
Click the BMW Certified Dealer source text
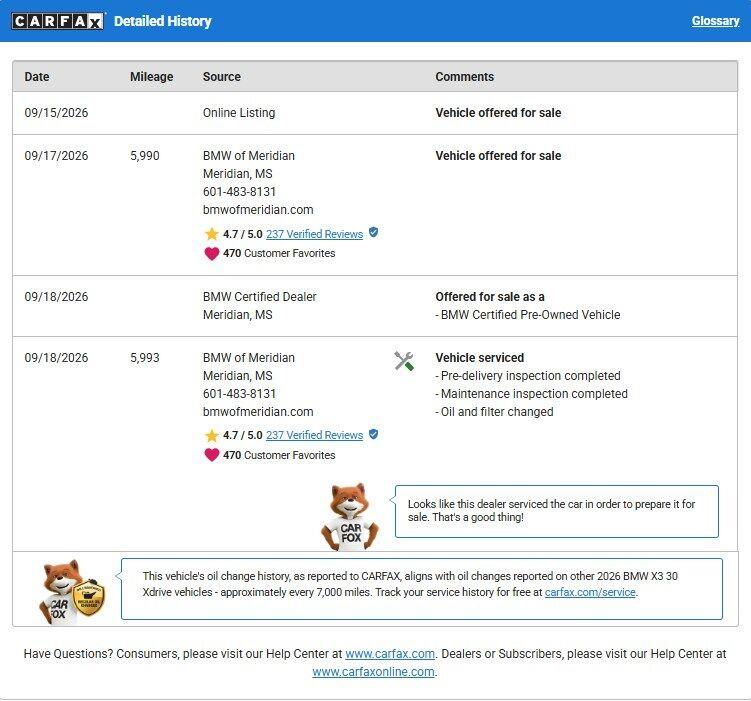coord(260,297)
